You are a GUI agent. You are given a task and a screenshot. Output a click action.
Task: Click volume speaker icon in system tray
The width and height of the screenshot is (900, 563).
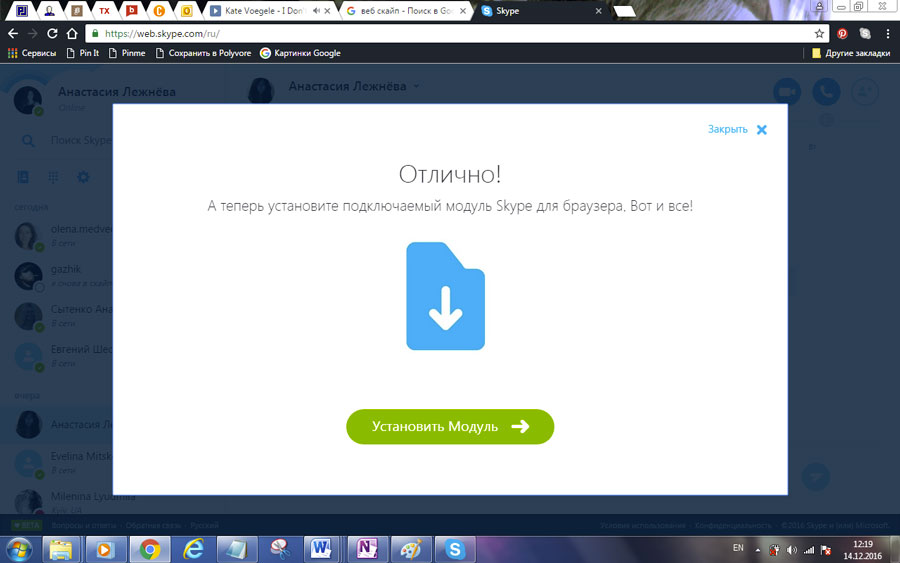point(792,550)
